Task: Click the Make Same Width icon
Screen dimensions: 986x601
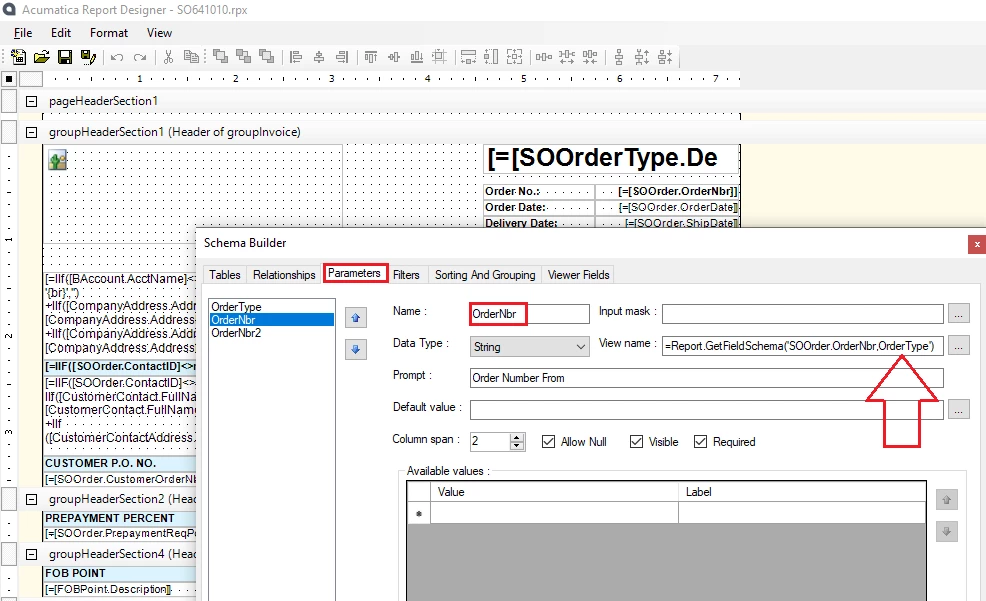Action: 468,57
